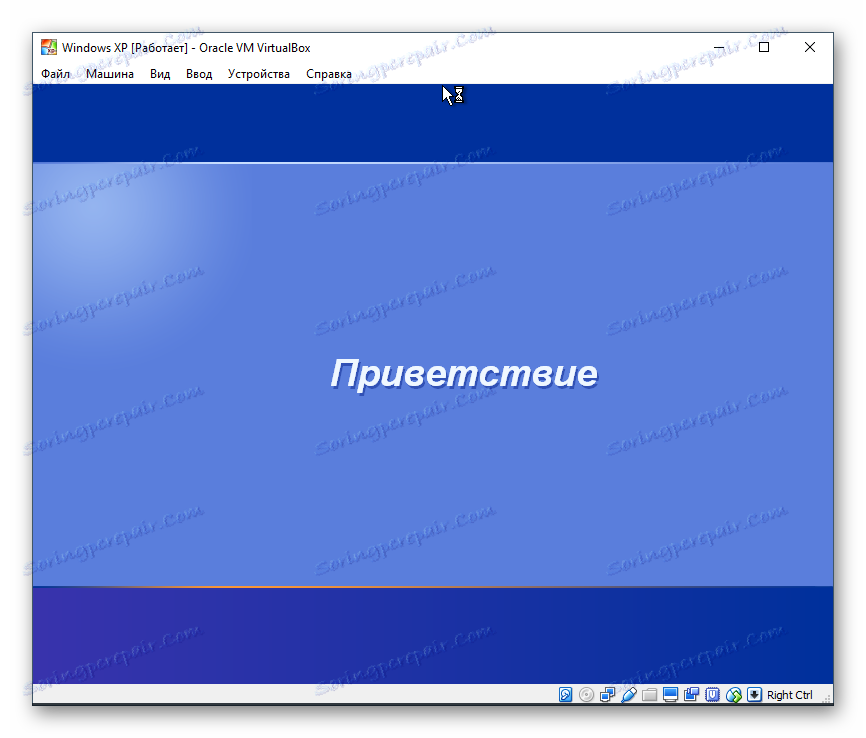The width and height of the screenshot is (866, 738).
Task: Click the USB devices status icon
Action: coord(629,694)
